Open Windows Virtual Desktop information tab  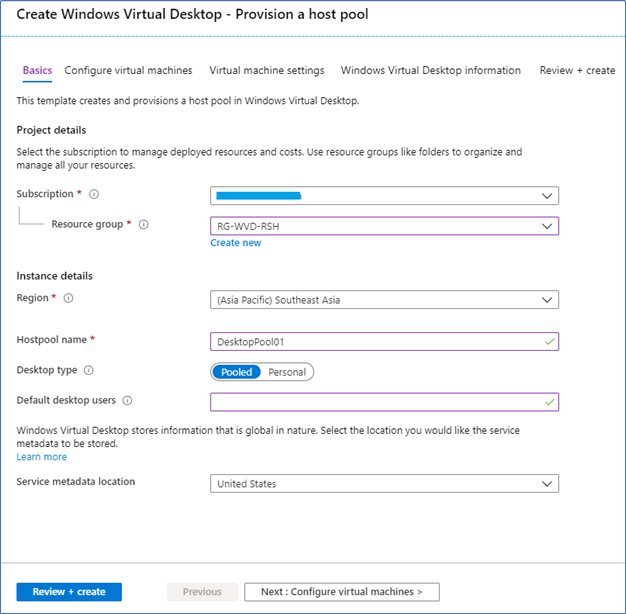click(x=430, y=71)
